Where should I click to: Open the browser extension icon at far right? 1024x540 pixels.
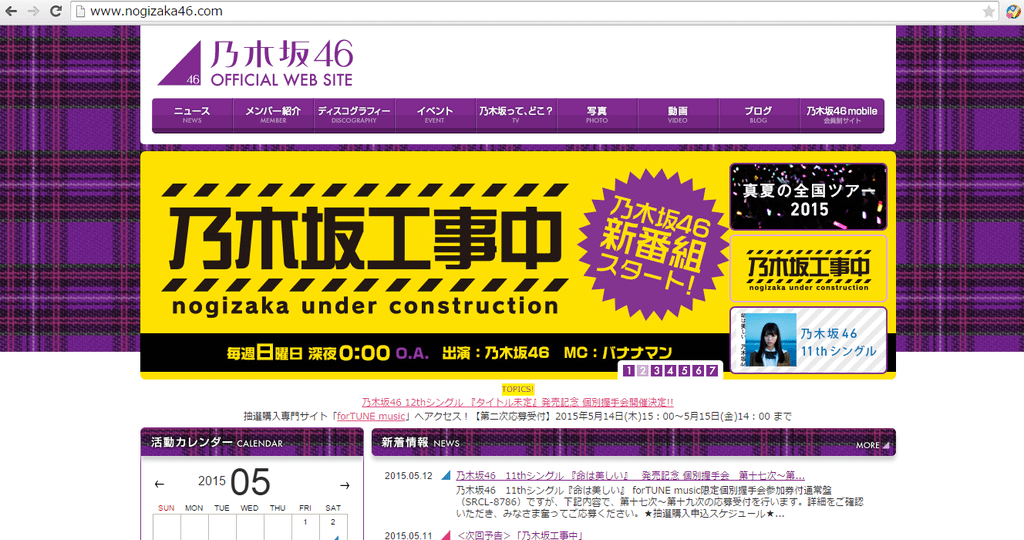click(x=1013, y=11)
